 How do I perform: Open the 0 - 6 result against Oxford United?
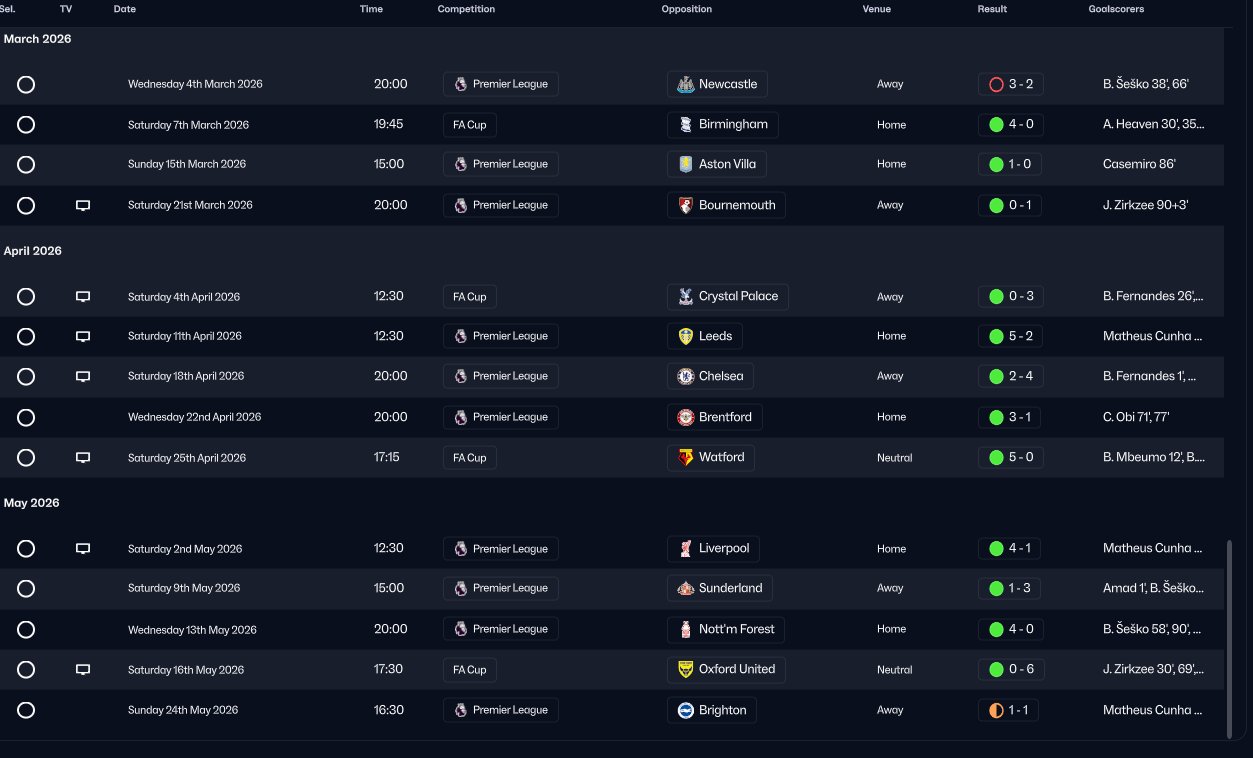[x=1010, y=669]
